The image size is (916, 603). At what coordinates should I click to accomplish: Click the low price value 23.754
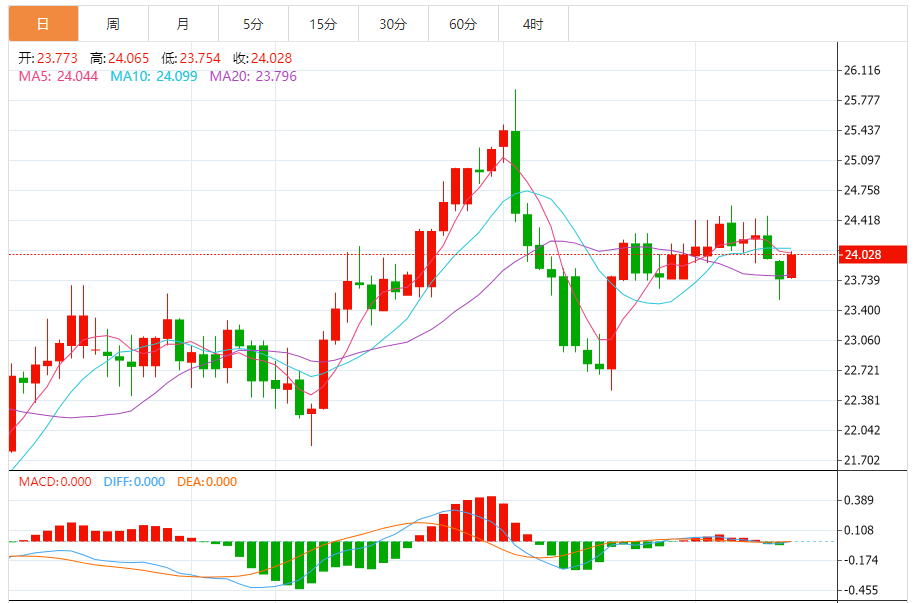(200, 58)
